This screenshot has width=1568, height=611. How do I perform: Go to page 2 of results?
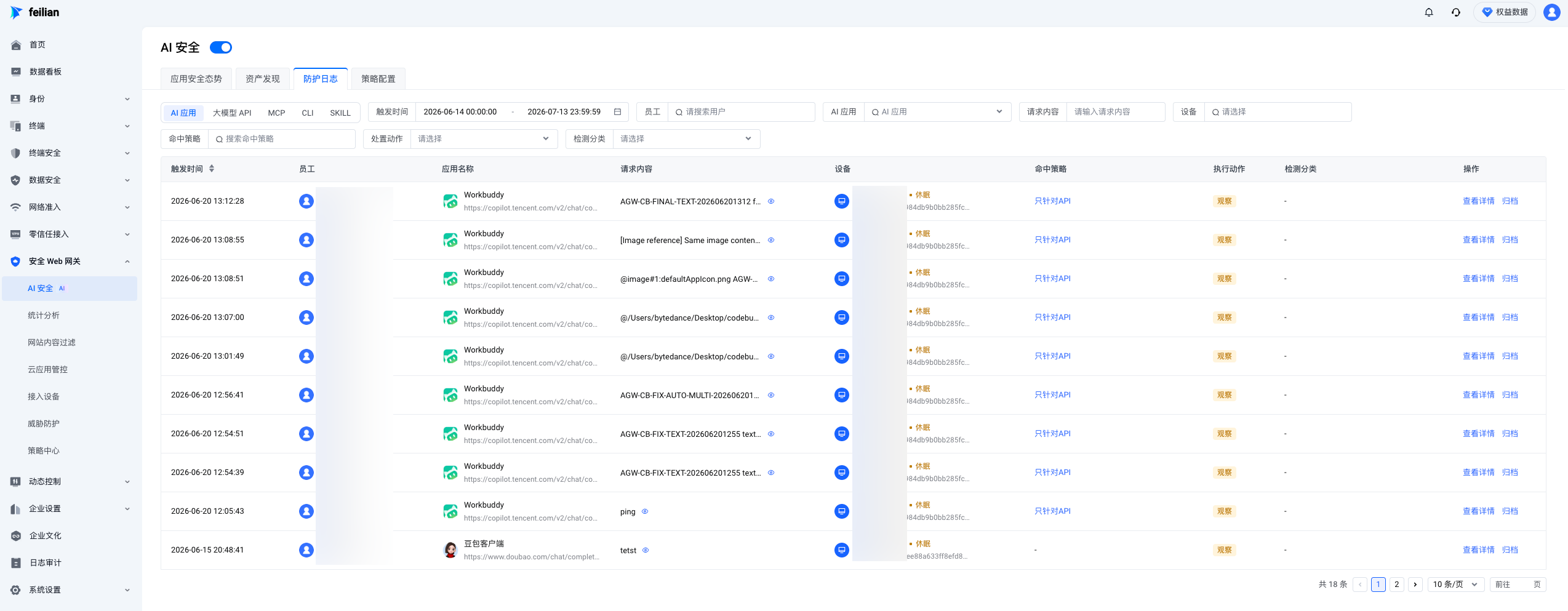tap(1396, 585)
